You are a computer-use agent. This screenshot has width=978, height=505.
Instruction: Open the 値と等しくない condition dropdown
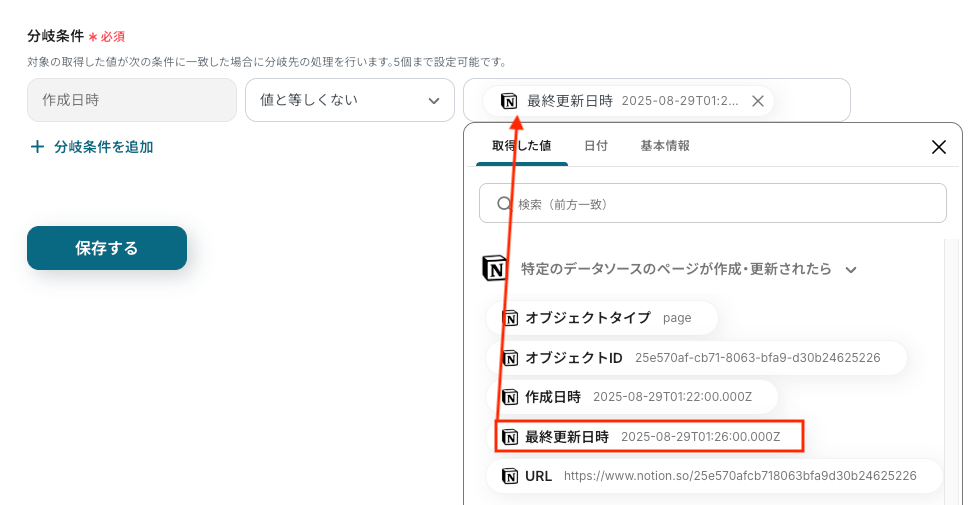tap(349, 100)
